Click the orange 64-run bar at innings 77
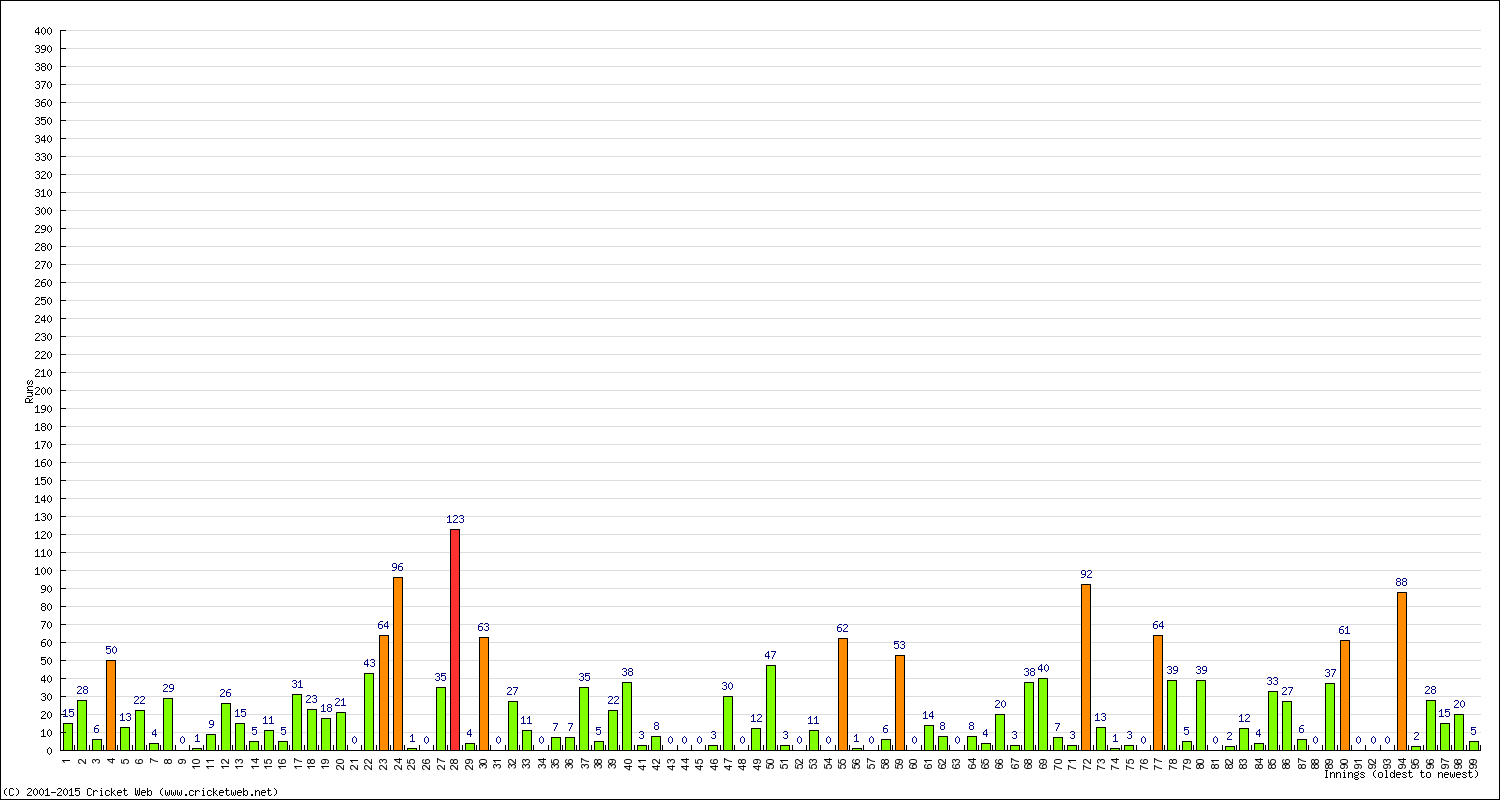 click(x=1158, y=692)
